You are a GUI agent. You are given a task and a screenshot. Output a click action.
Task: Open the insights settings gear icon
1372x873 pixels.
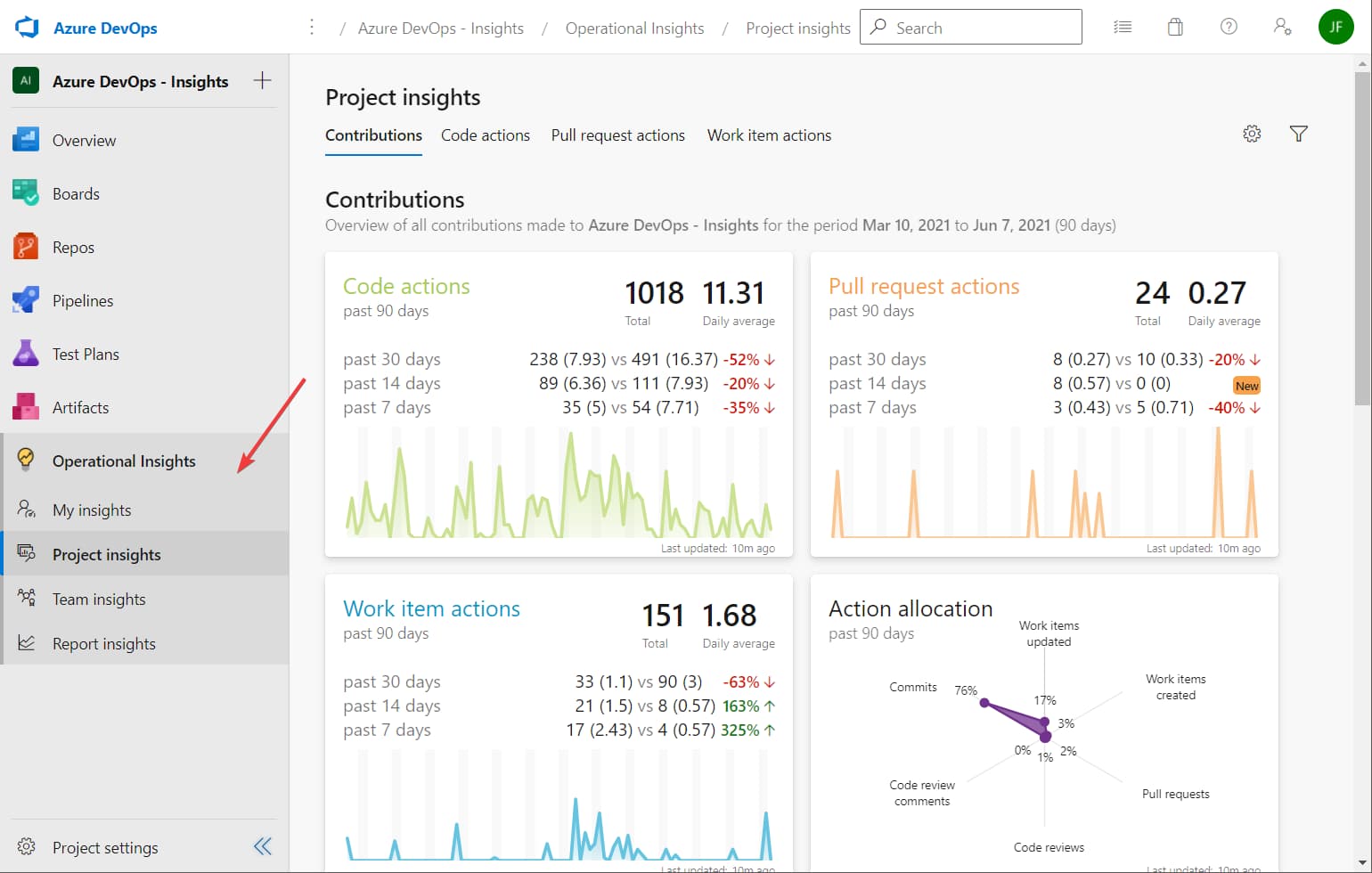[1252, 134]
